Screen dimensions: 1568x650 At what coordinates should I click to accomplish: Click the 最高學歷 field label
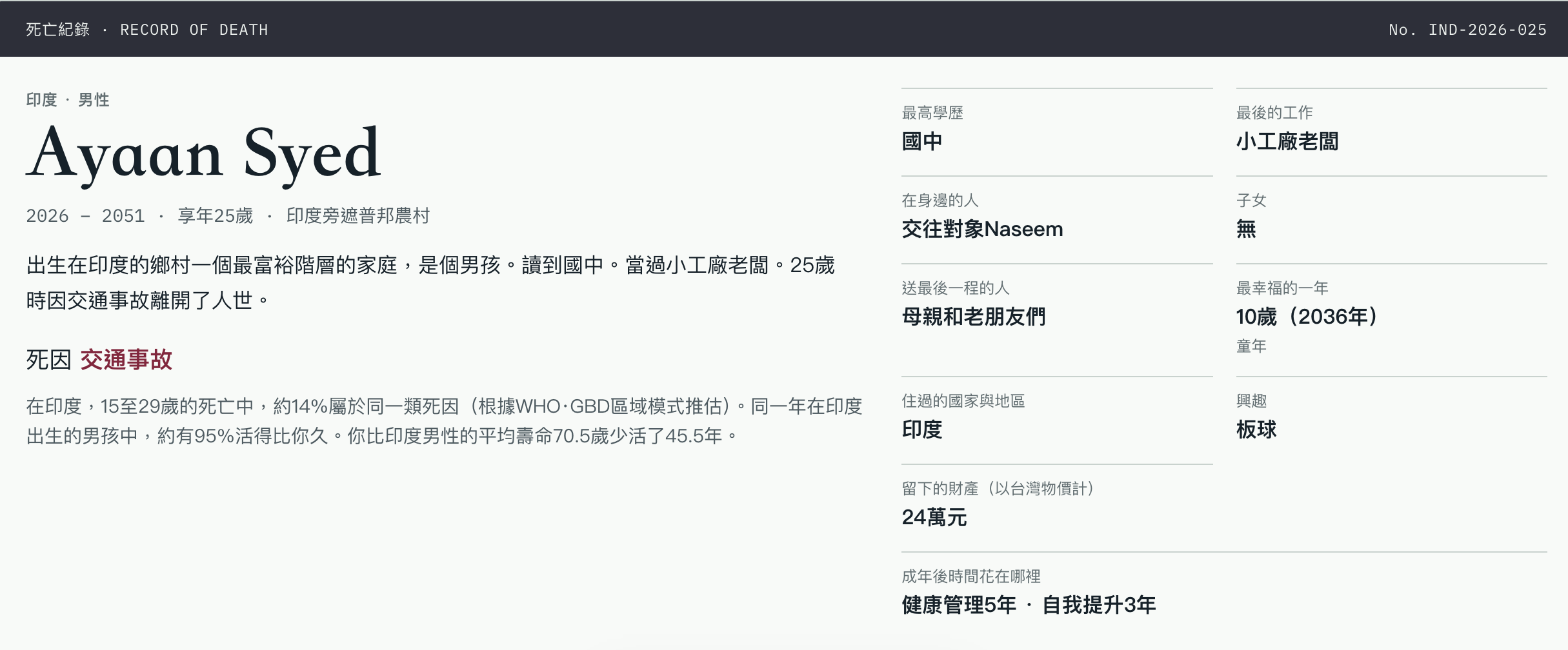pyautogui.click(x=932, y=113)
